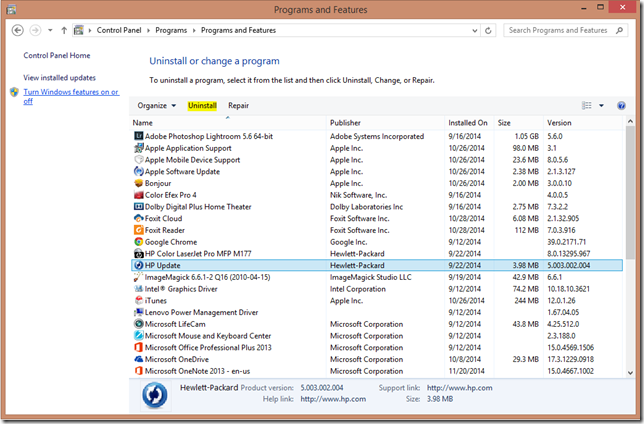The image size is (644, 424).
Task: Click the Color Efex Pro 4 icon
Action: coord(139,195)
